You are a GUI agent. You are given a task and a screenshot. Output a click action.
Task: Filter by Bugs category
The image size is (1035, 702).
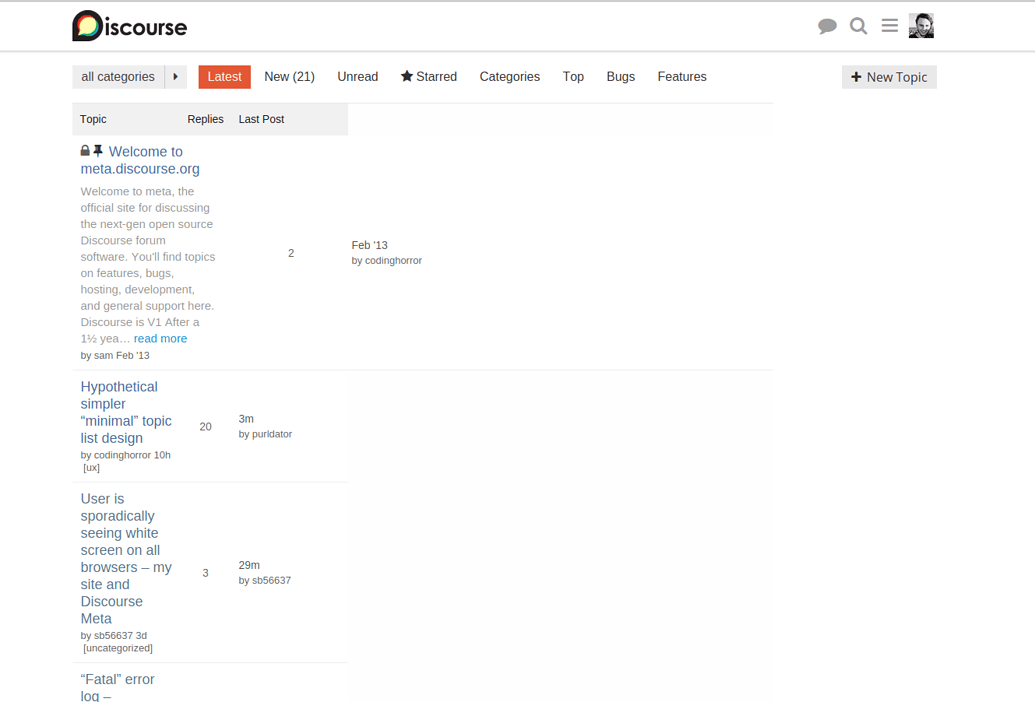click(620, 77)
